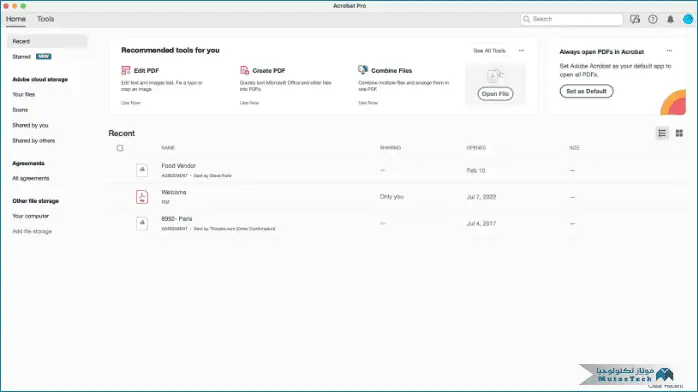Click the Set as Default button

coord(586,91)
